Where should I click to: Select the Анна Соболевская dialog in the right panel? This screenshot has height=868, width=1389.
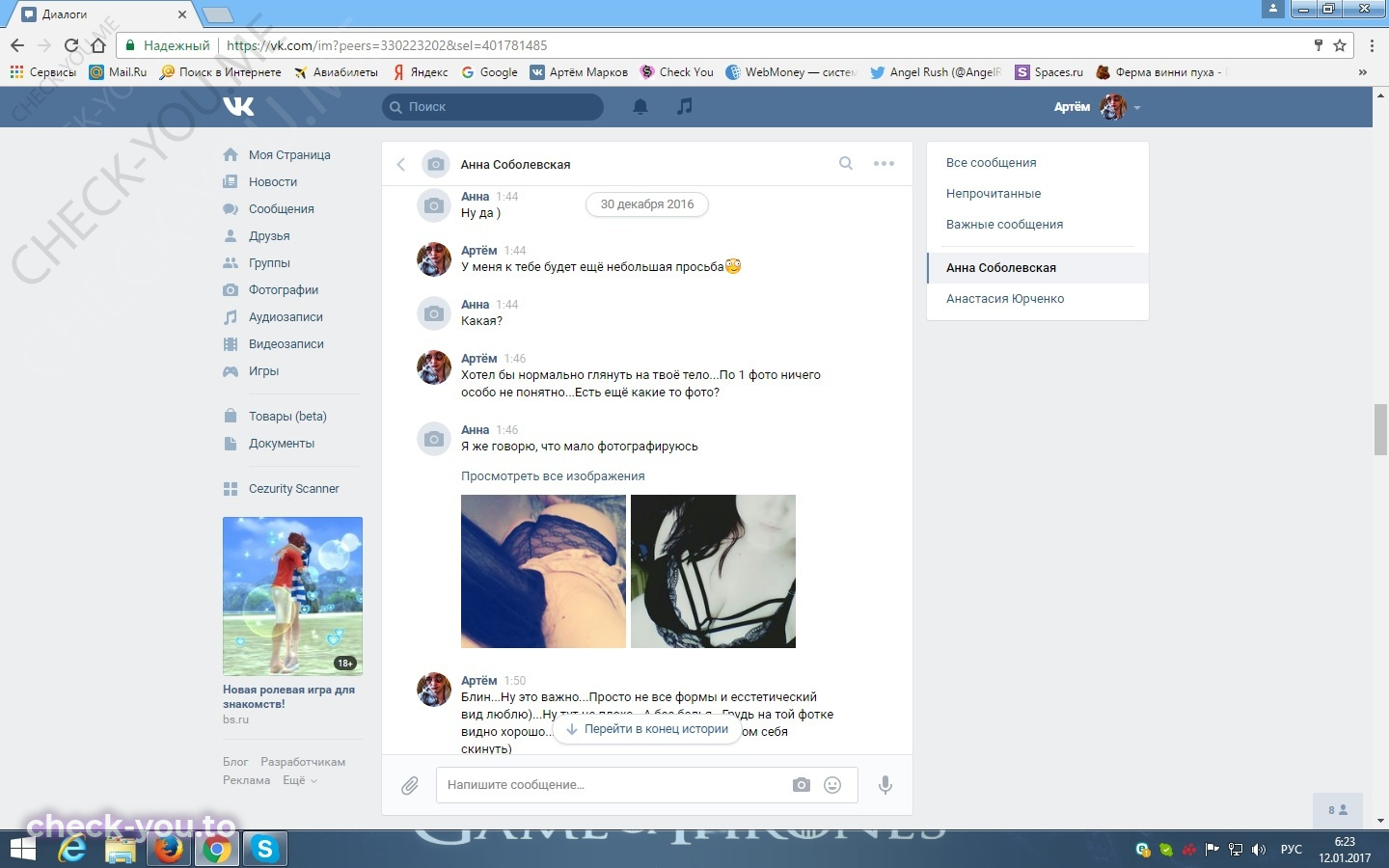(x=1038, y=268)
